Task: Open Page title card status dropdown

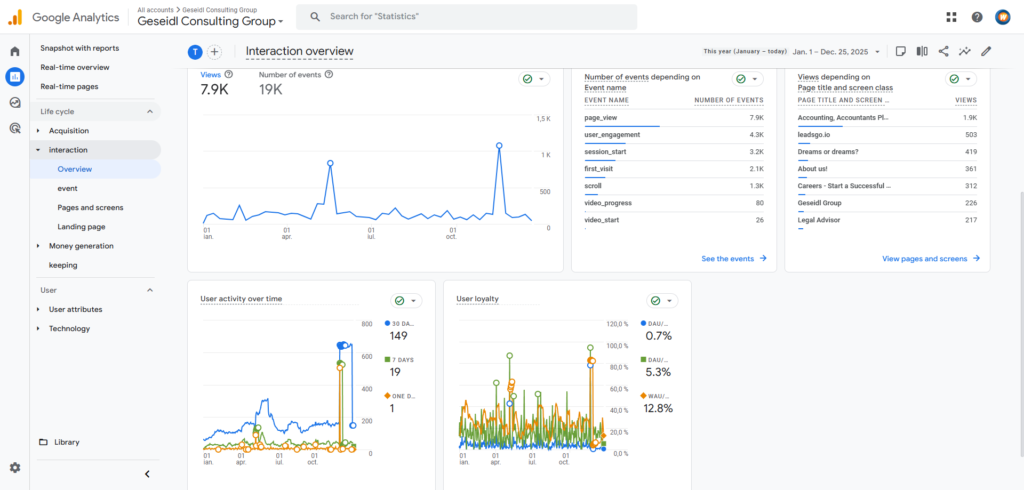Action: pyautogui.click(x=961, y=79)
